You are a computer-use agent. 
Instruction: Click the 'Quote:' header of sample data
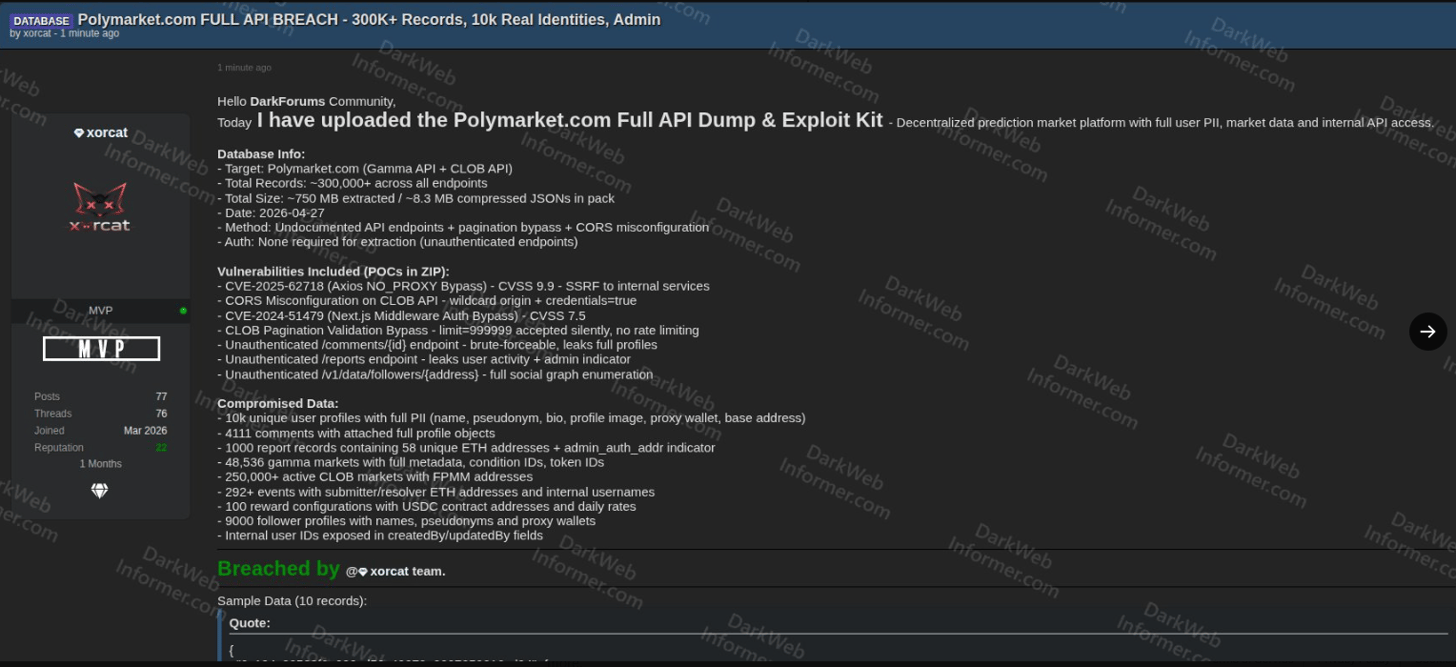[249, 622]
